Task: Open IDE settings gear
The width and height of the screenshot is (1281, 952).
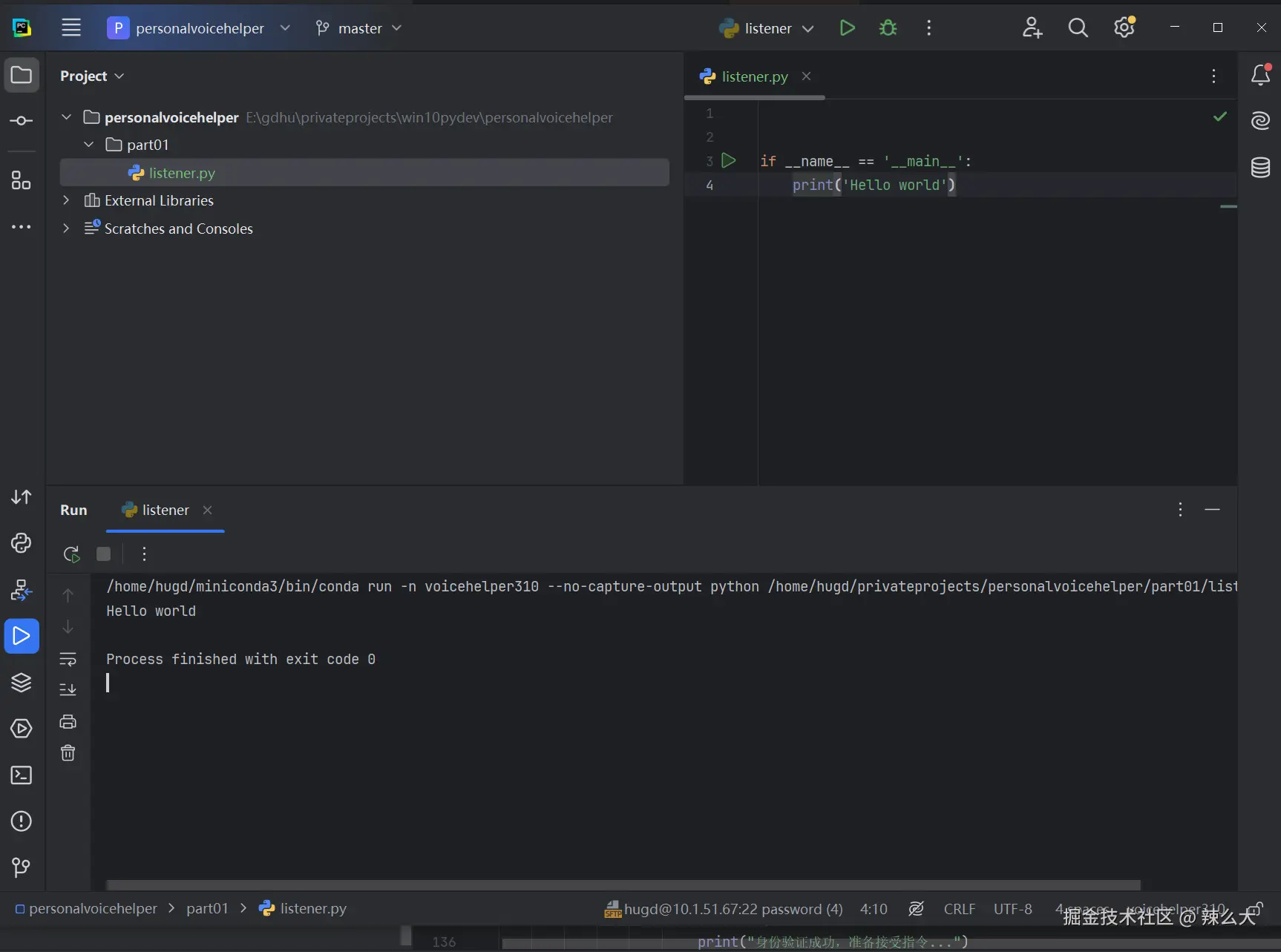Action: 1124,28
